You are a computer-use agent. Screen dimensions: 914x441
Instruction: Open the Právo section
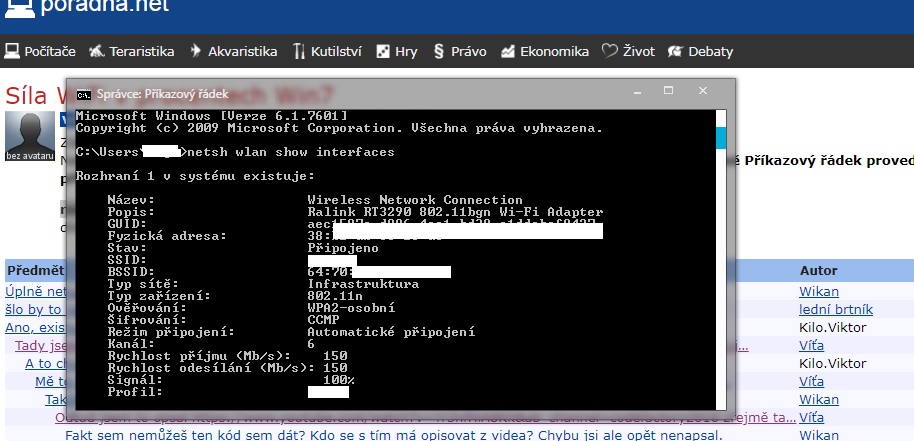pos(460,51)
